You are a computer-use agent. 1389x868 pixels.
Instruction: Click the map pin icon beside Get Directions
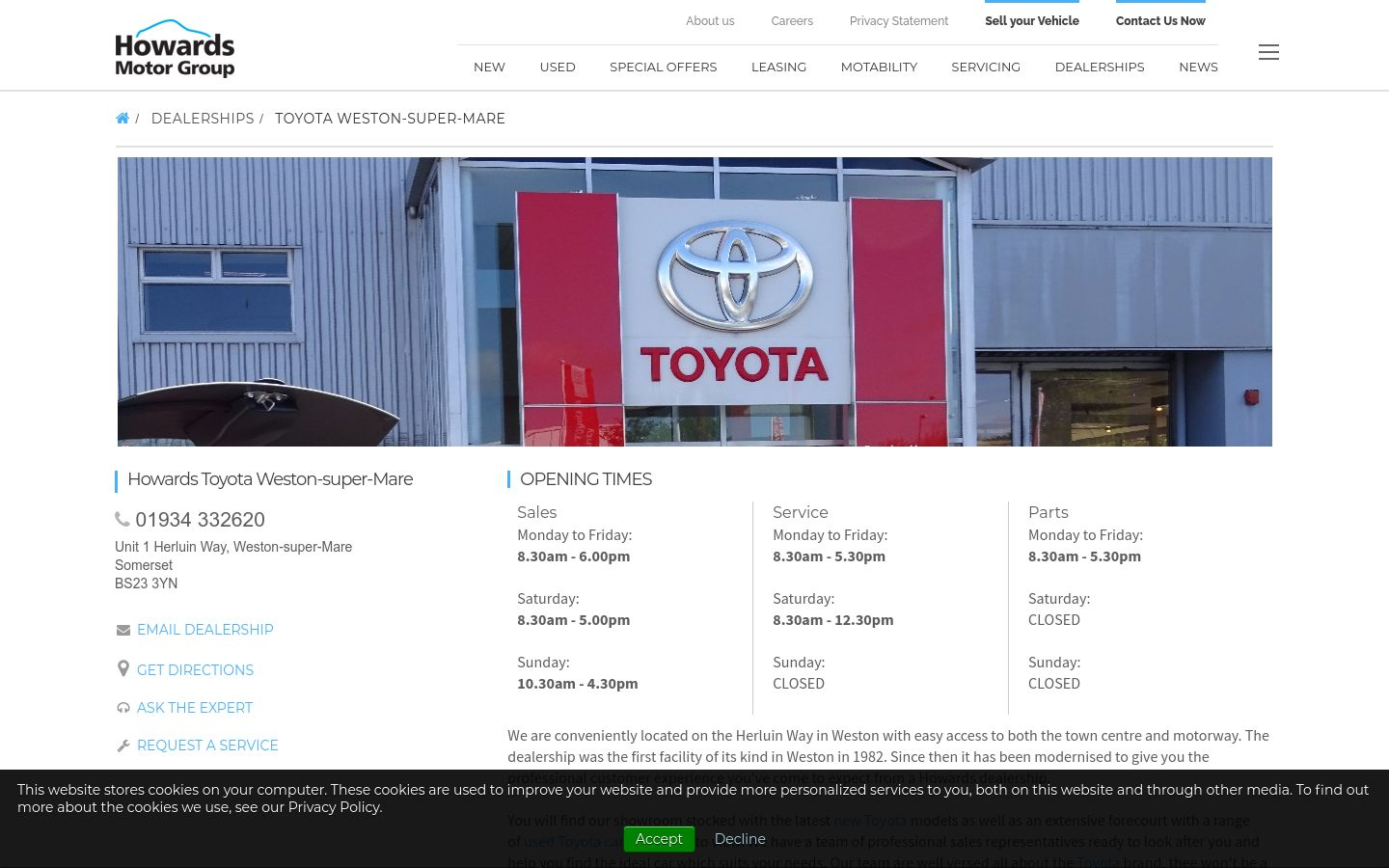pos(123,668)
